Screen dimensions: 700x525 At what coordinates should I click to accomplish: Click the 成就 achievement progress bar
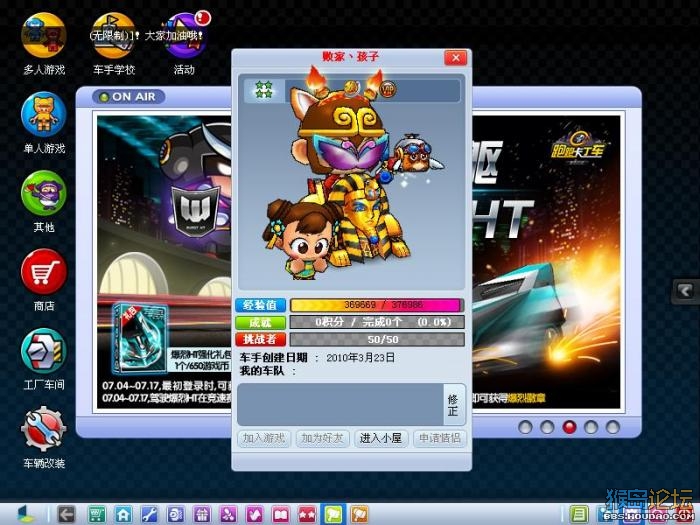pyautogui.click(x=377, y=322)
